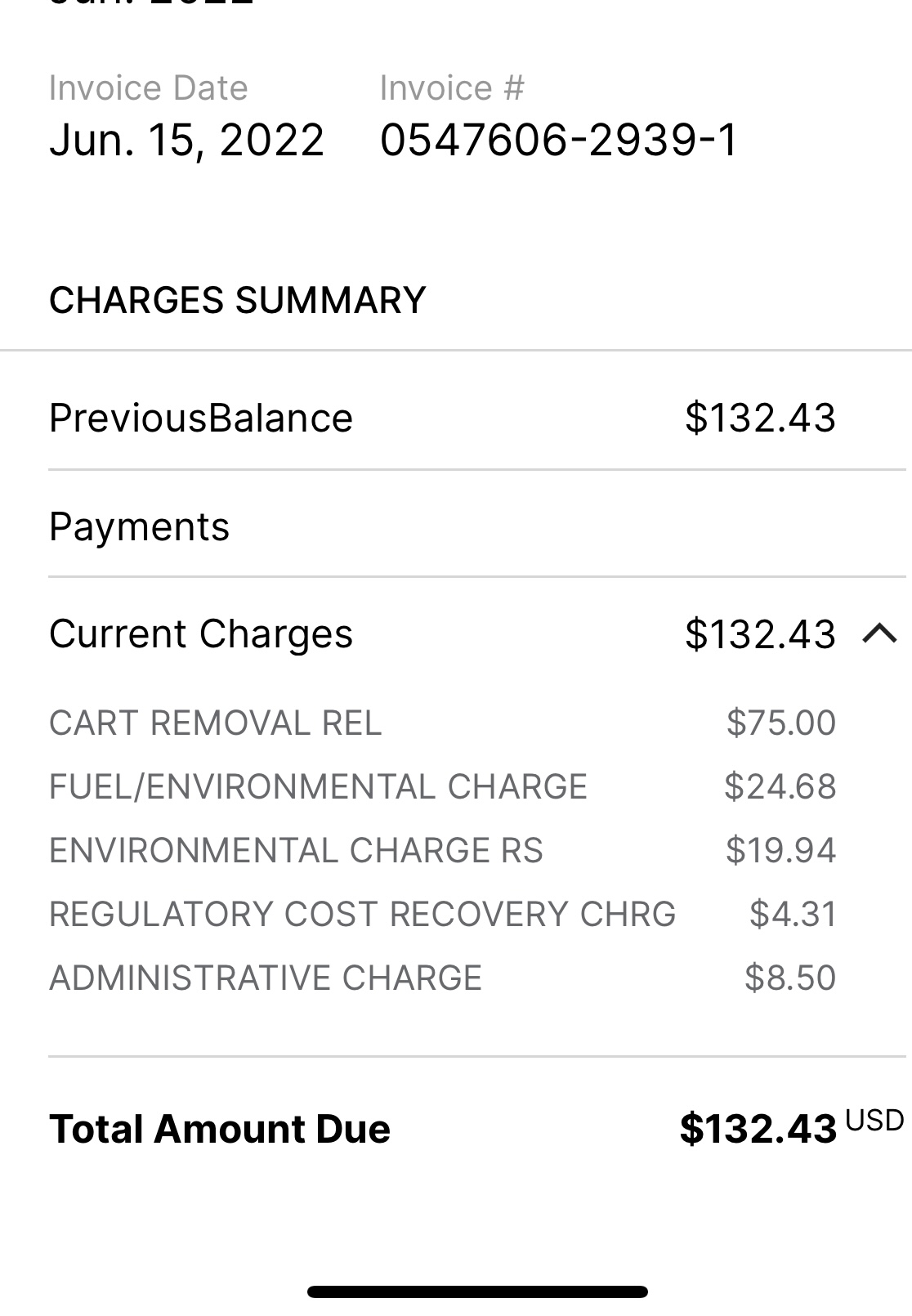Collapse the Current Charges chevron

point(880,633)
